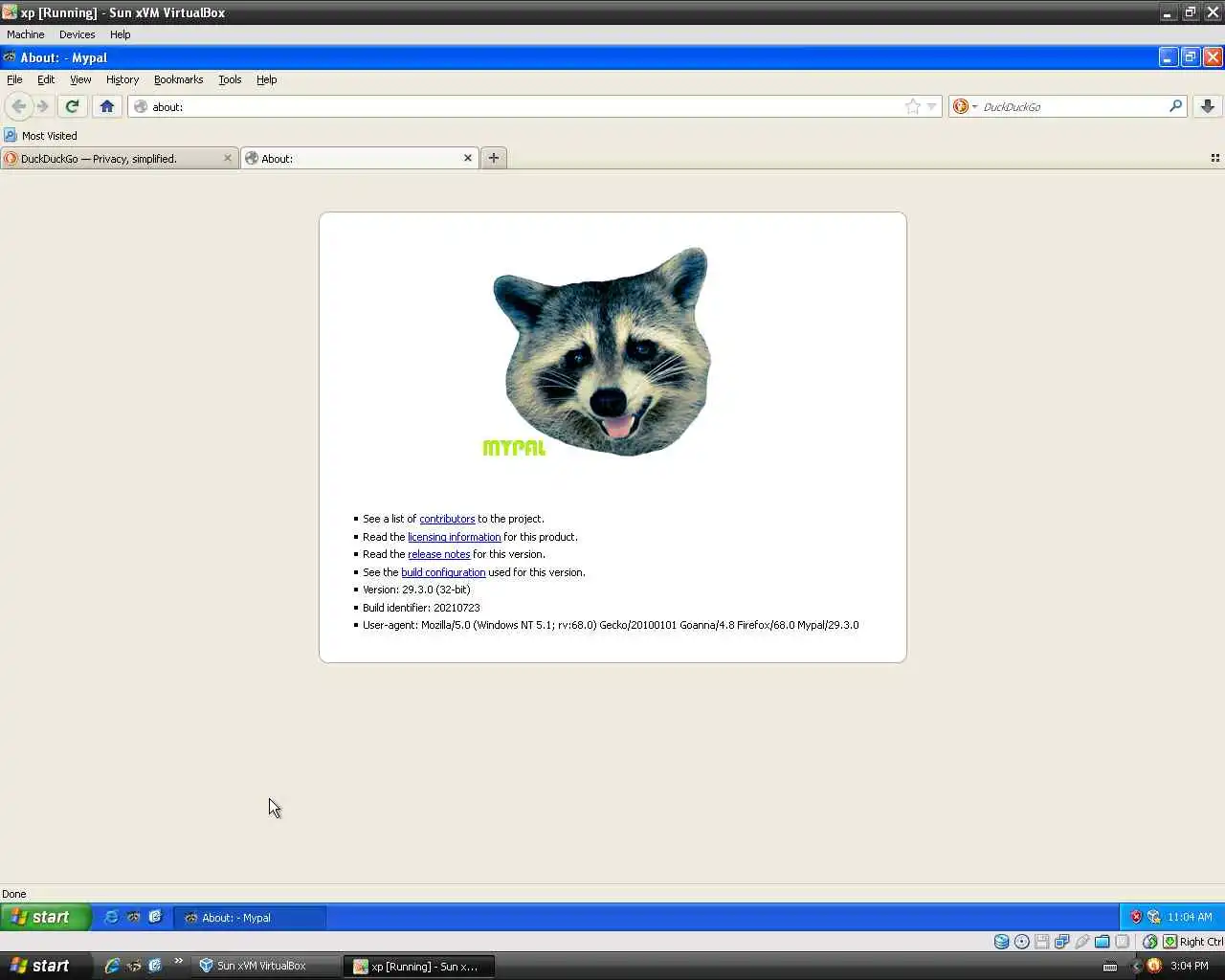This screenshot has height=980, width=1225.
Task: Click the User-agent string line
Action: click(x=611, y=625)
